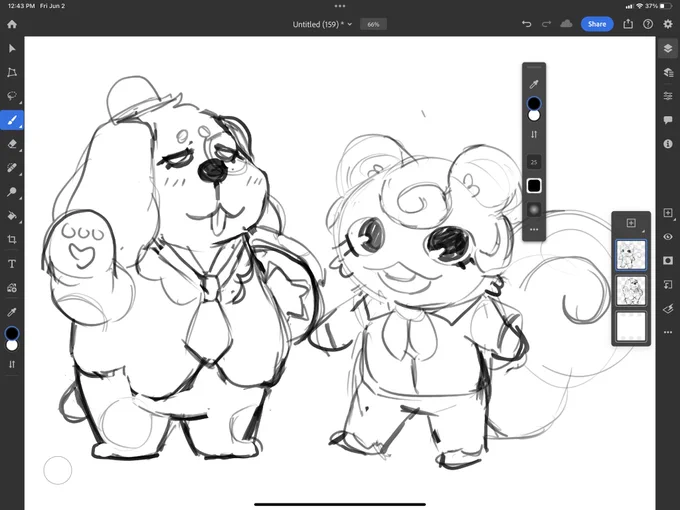Select white background chip in left toolbar

coord(12,346)
